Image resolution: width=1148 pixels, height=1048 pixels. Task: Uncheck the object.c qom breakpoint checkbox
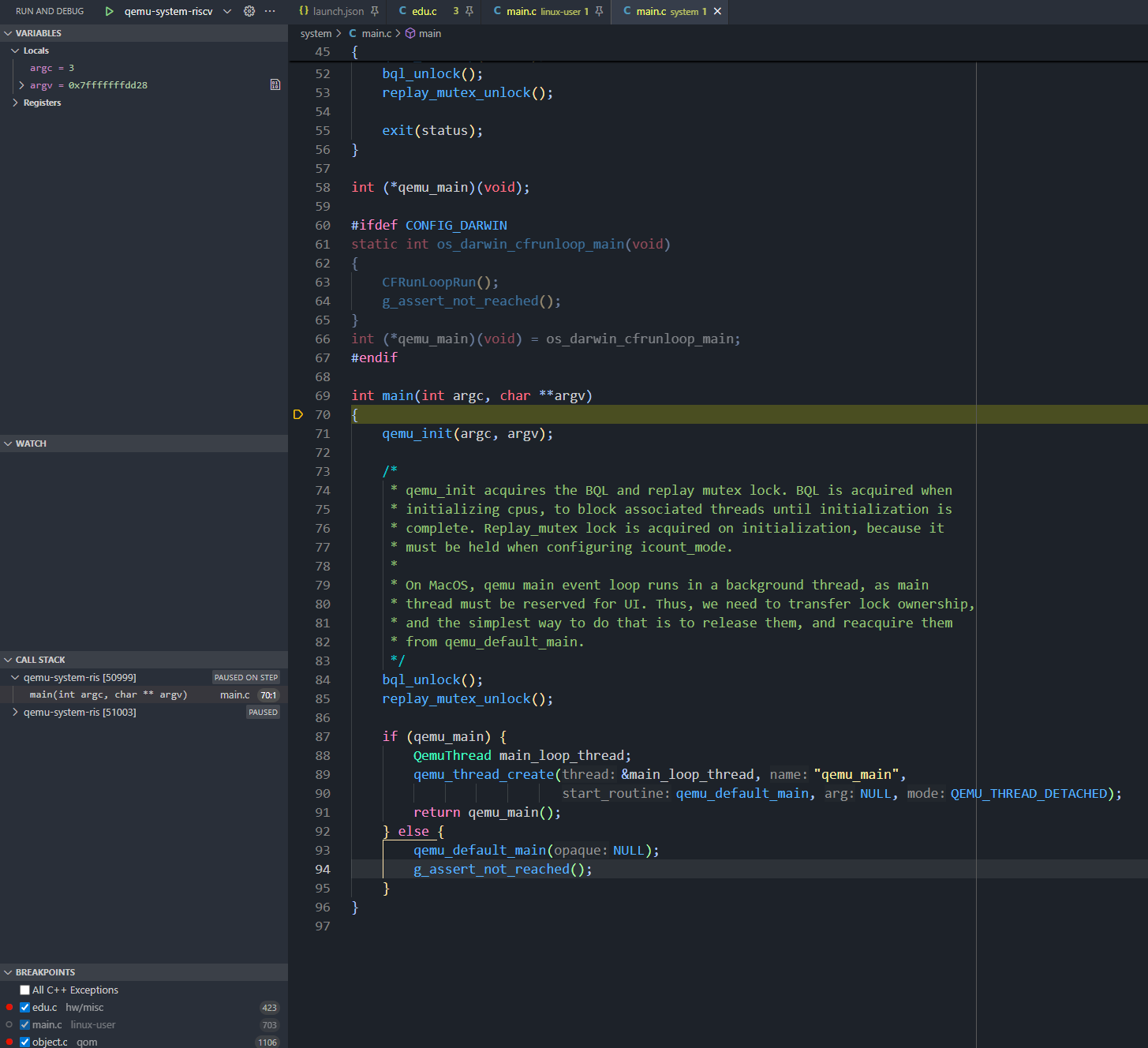tap(24, 1042)
